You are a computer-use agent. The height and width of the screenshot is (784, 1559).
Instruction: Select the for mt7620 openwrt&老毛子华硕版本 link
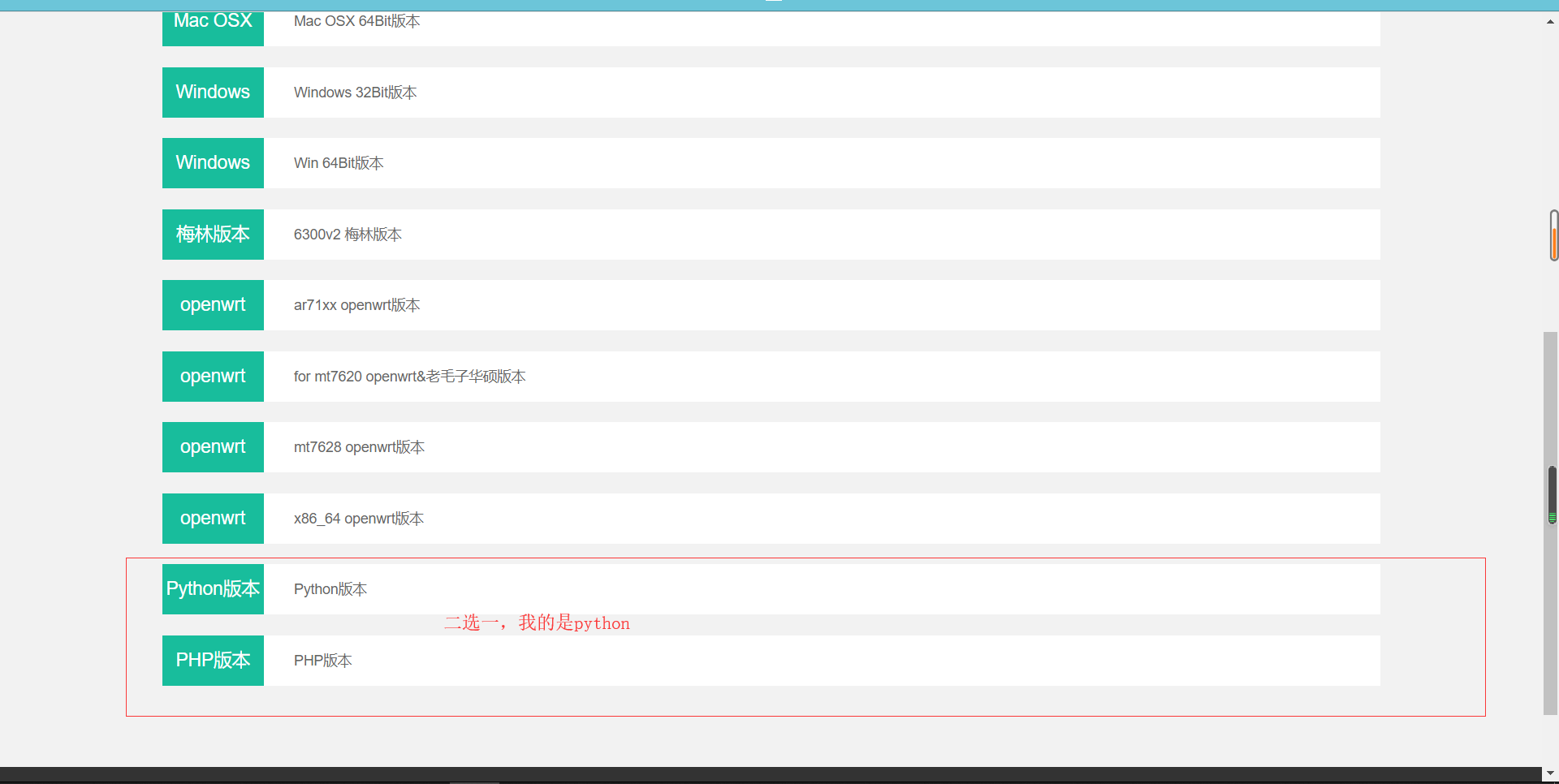(x=409, y=377)
